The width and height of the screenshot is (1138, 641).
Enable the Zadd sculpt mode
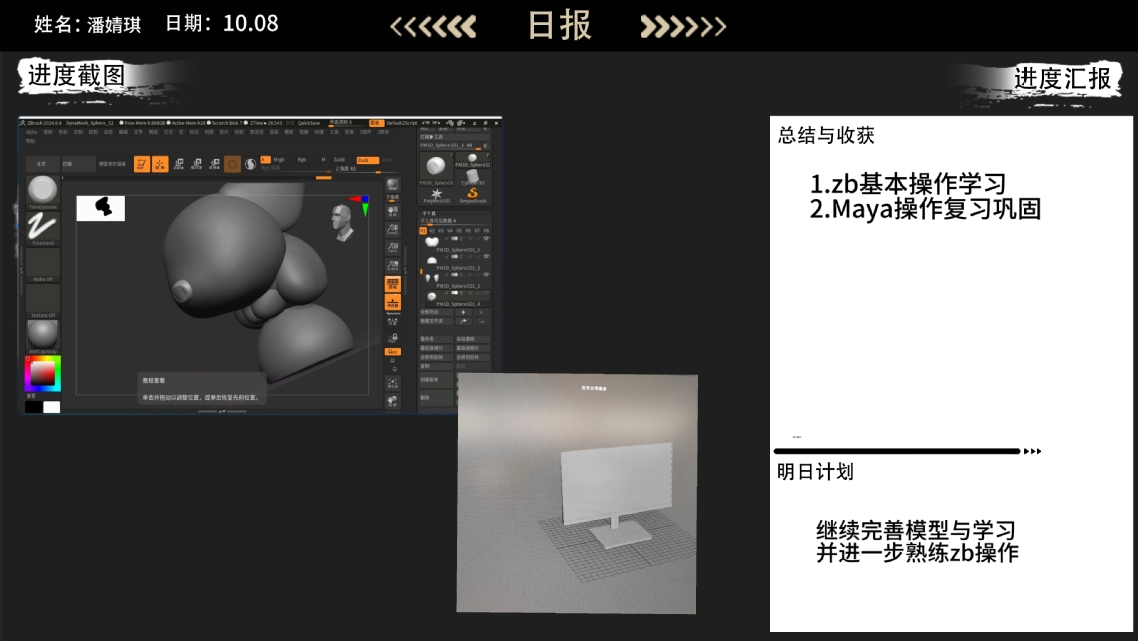click(x=339, y=159)
